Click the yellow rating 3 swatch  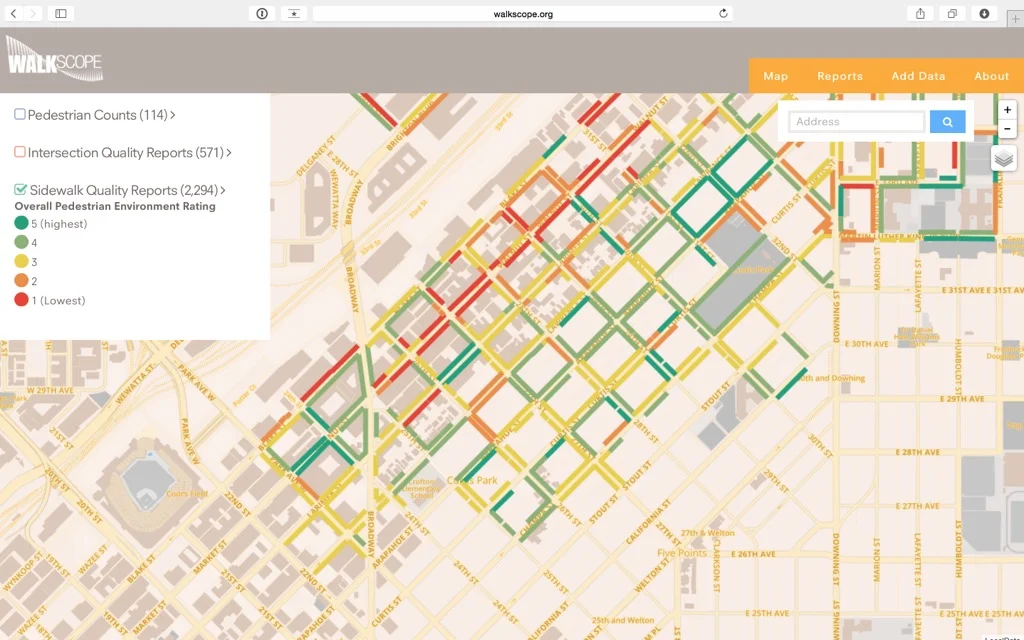[22, 261]
